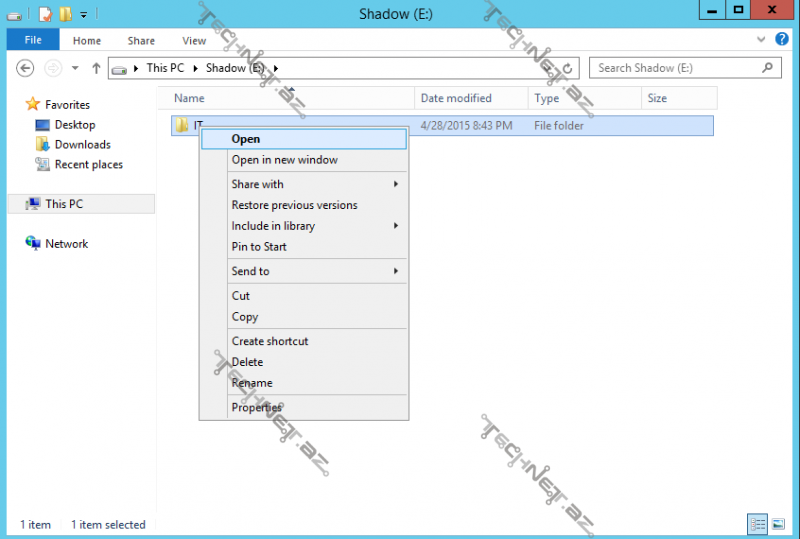The image size is (800, 539).
Task: Switch to Details view icon in status bar
Action: (x=757, y=524)
